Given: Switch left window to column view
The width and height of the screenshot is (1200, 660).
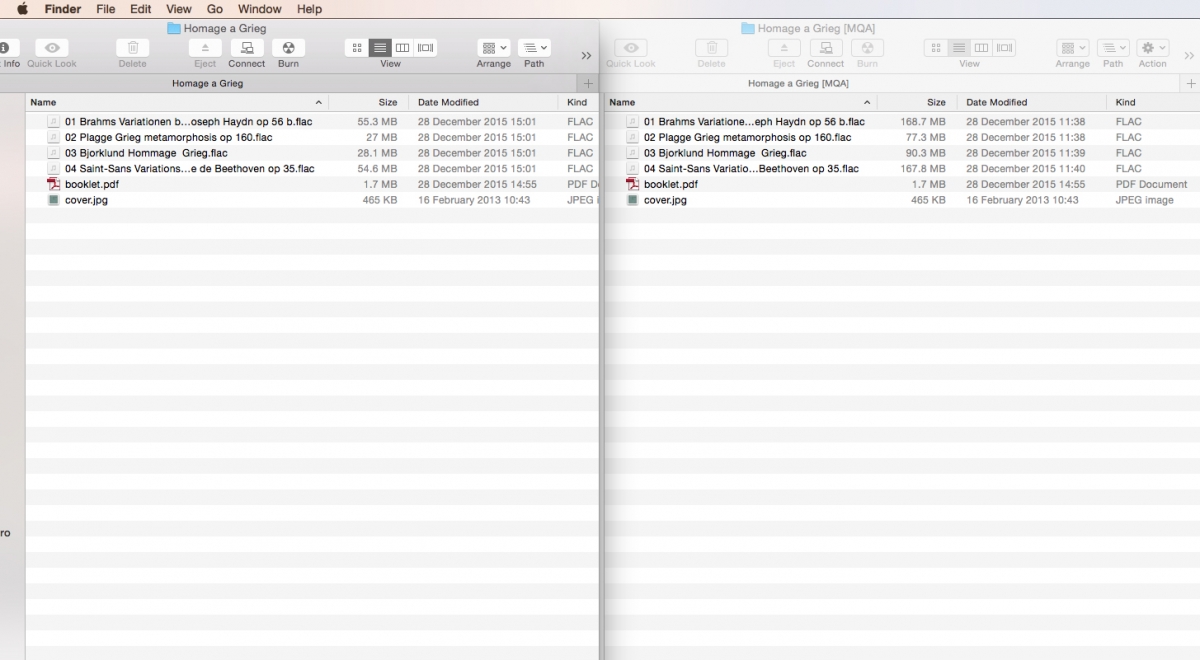Looking at the screenshot, I should pos(402,47).
